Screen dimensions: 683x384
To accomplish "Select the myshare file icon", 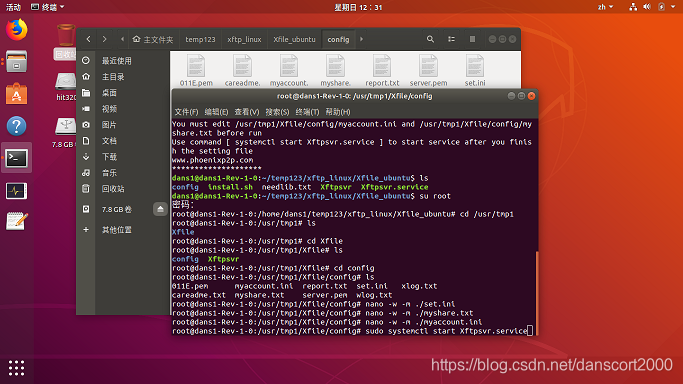I will [335, 70].
